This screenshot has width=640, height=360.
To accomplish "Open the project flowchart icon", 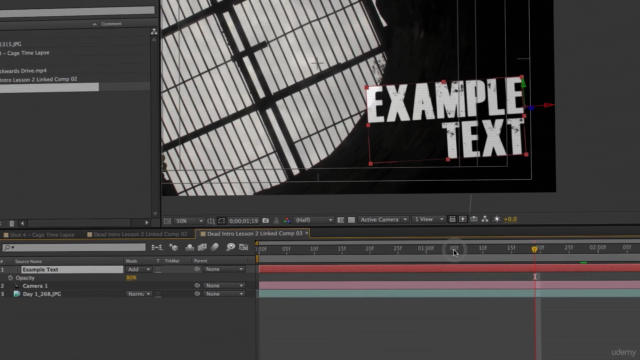I will click(x=154, y=32).
